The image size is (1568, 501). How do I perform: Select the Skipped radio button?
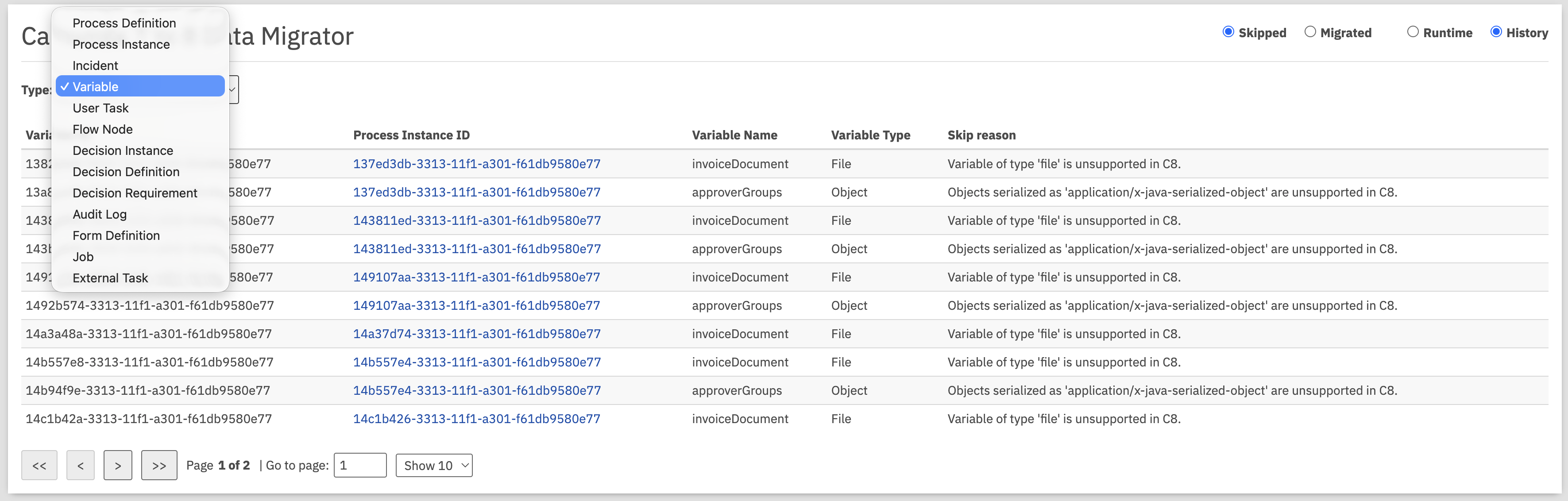(x=1228, y=32)
